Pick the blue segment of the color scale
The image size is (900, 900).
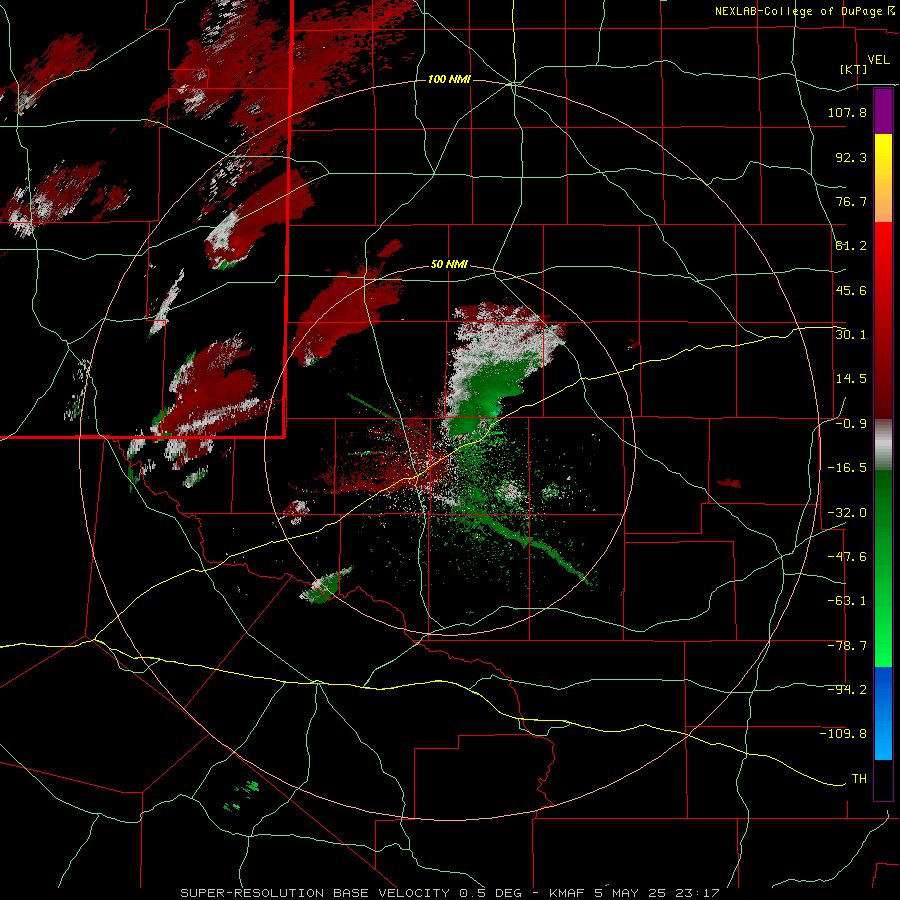883,713
